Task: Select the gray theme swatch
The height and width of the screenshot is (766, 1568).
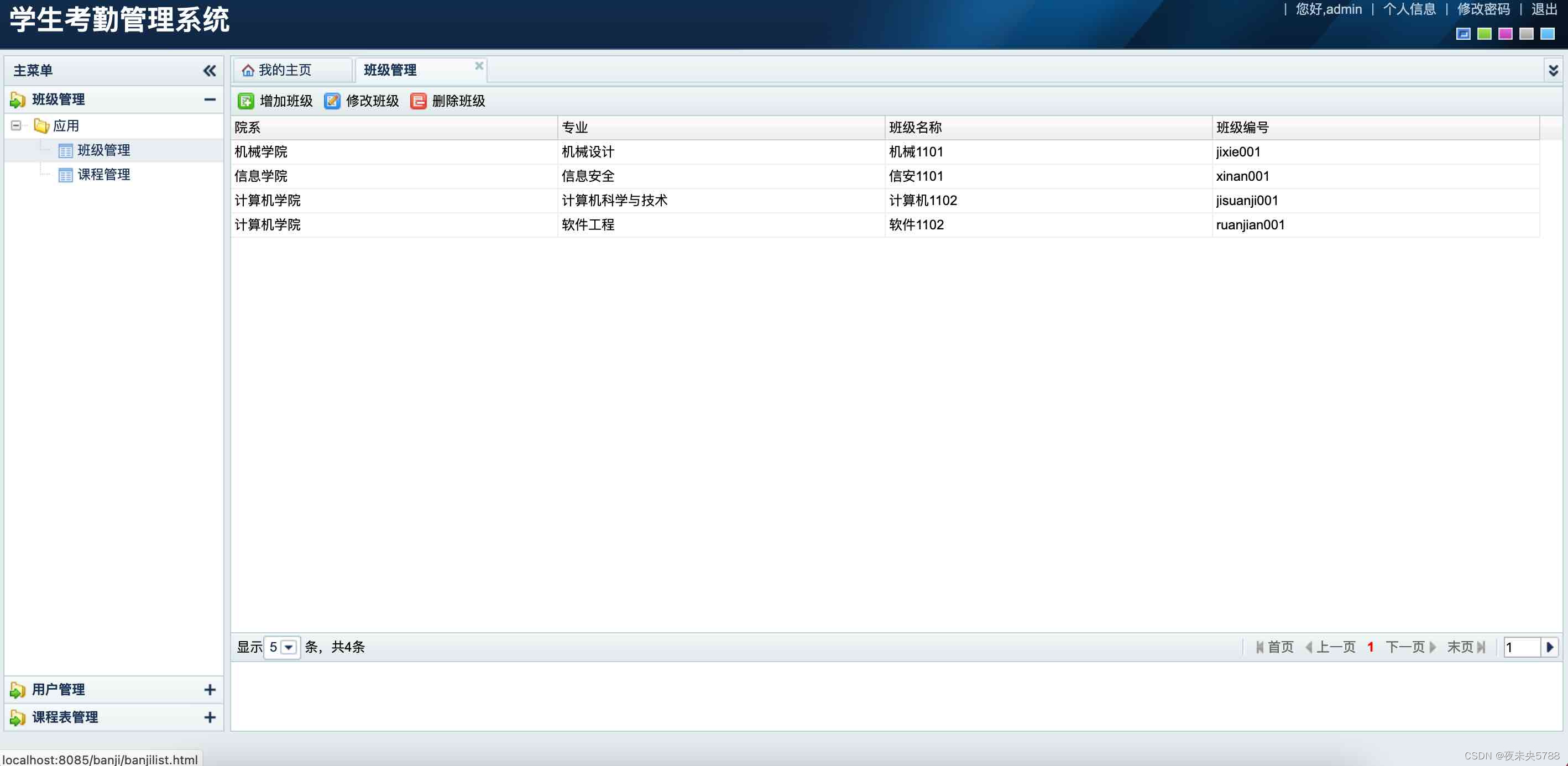Action: point(1527,34)
